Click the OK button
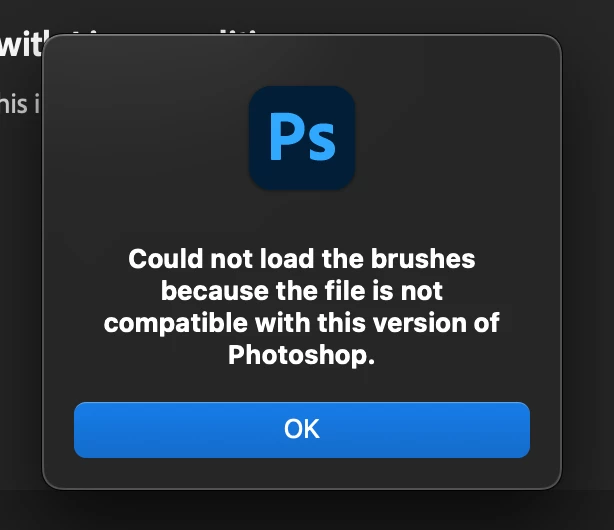The height and width of the screenshot is (530, 614). [x=302, y=430]
